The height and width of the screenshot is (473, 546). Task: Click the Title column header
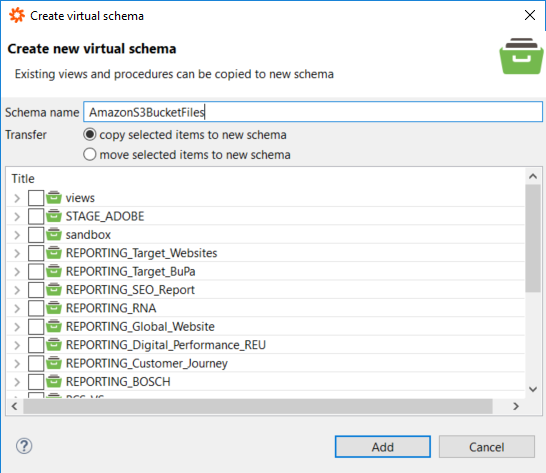23,179
